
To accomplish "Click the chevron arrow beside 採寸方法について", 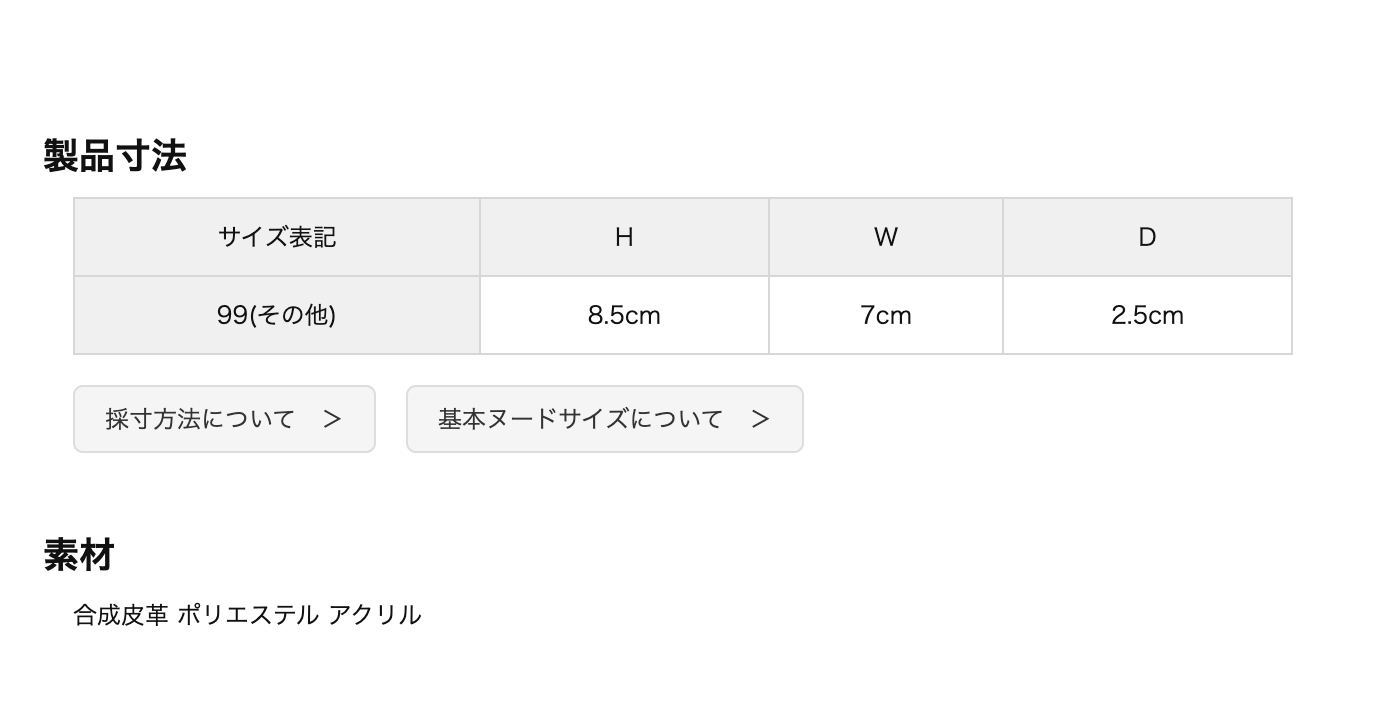I will 333,419.
